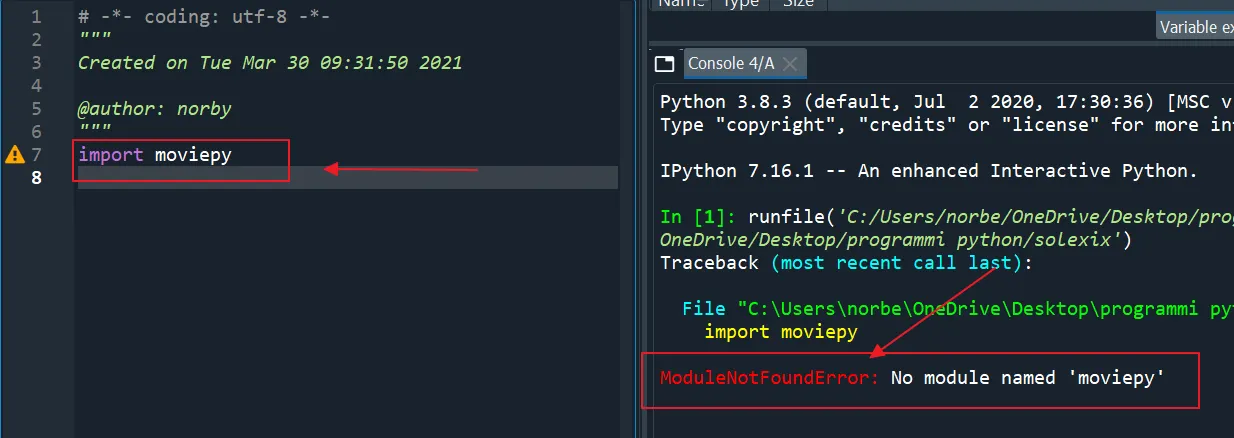1234x438 pixels.
Task: Click line number 3 in gutter
Action: click(36, 63)
